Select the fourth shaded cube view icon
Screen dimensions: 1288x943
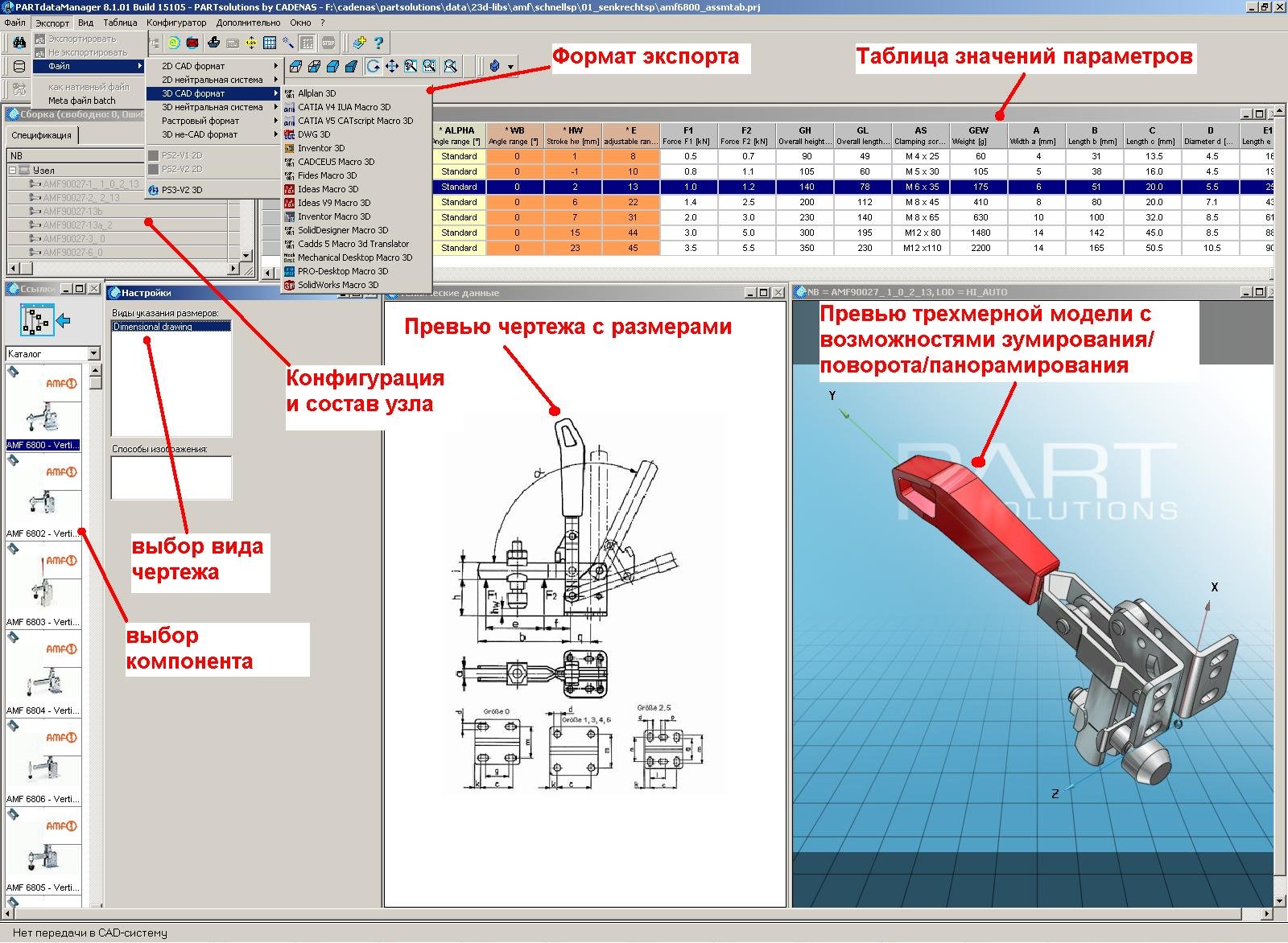coord(351,66)
